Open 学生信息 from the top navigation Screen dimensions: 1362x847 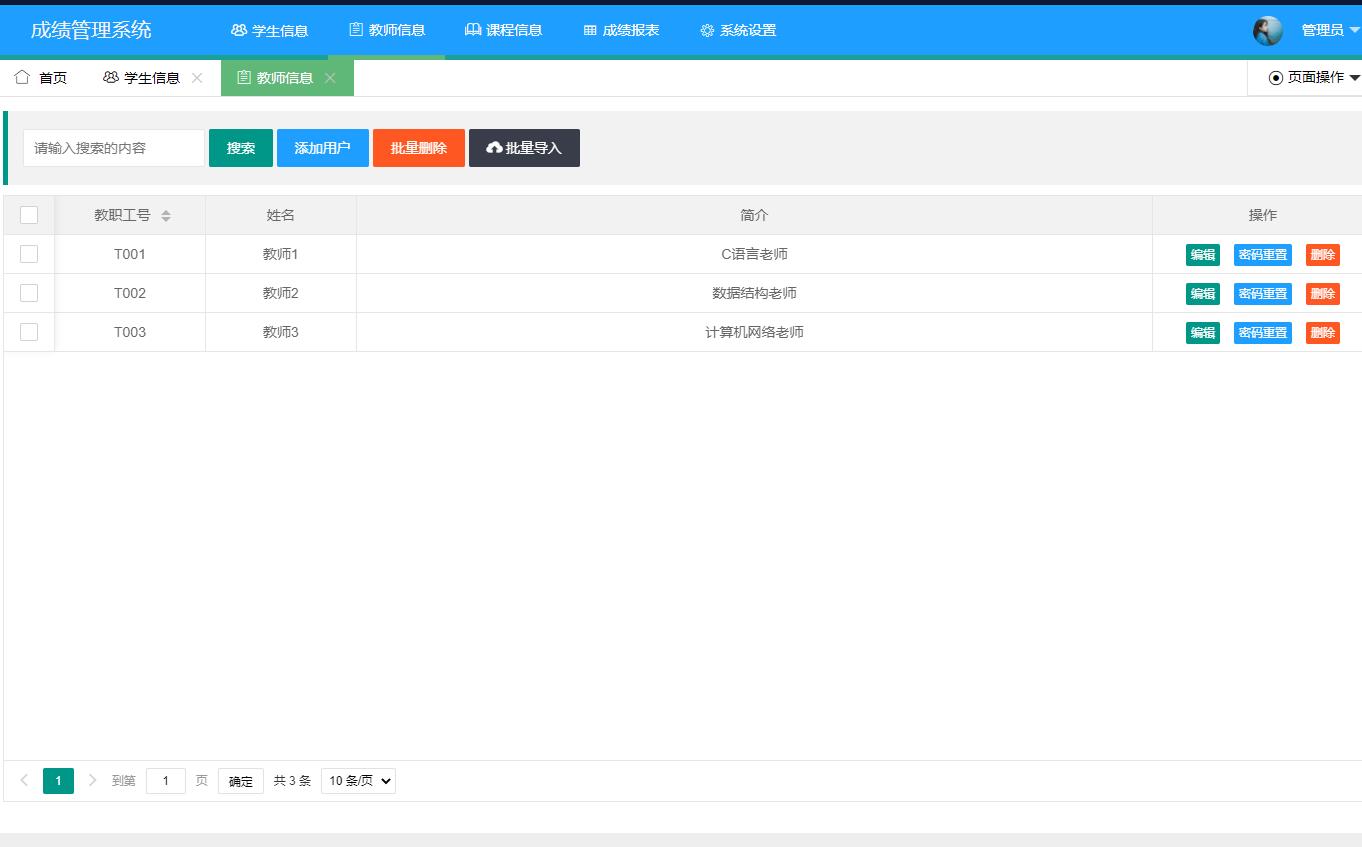(x=269, y=30)
